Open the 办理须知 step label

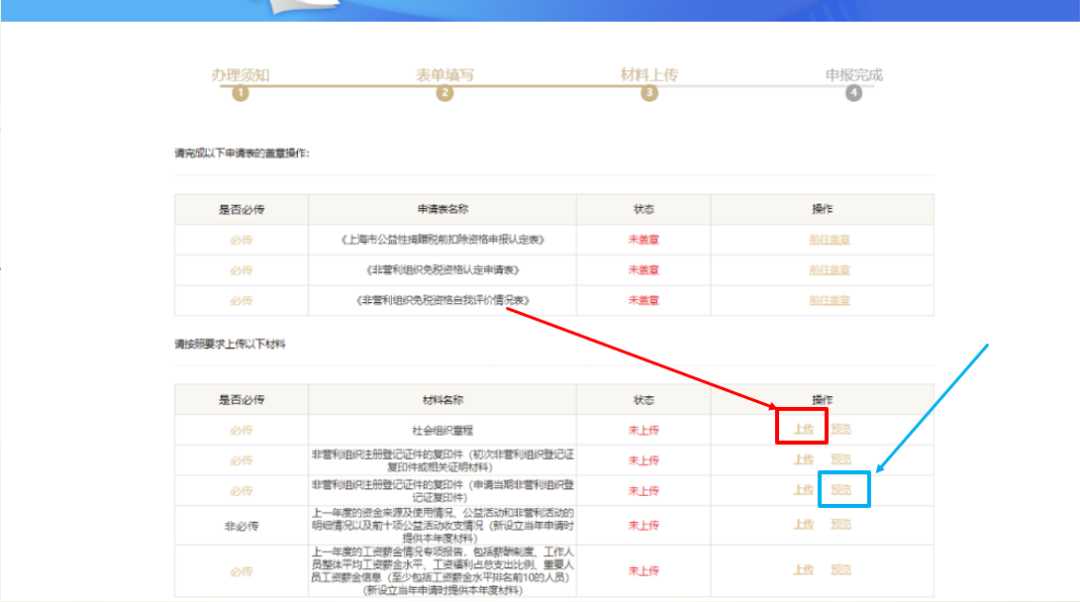tap(240, 75)
